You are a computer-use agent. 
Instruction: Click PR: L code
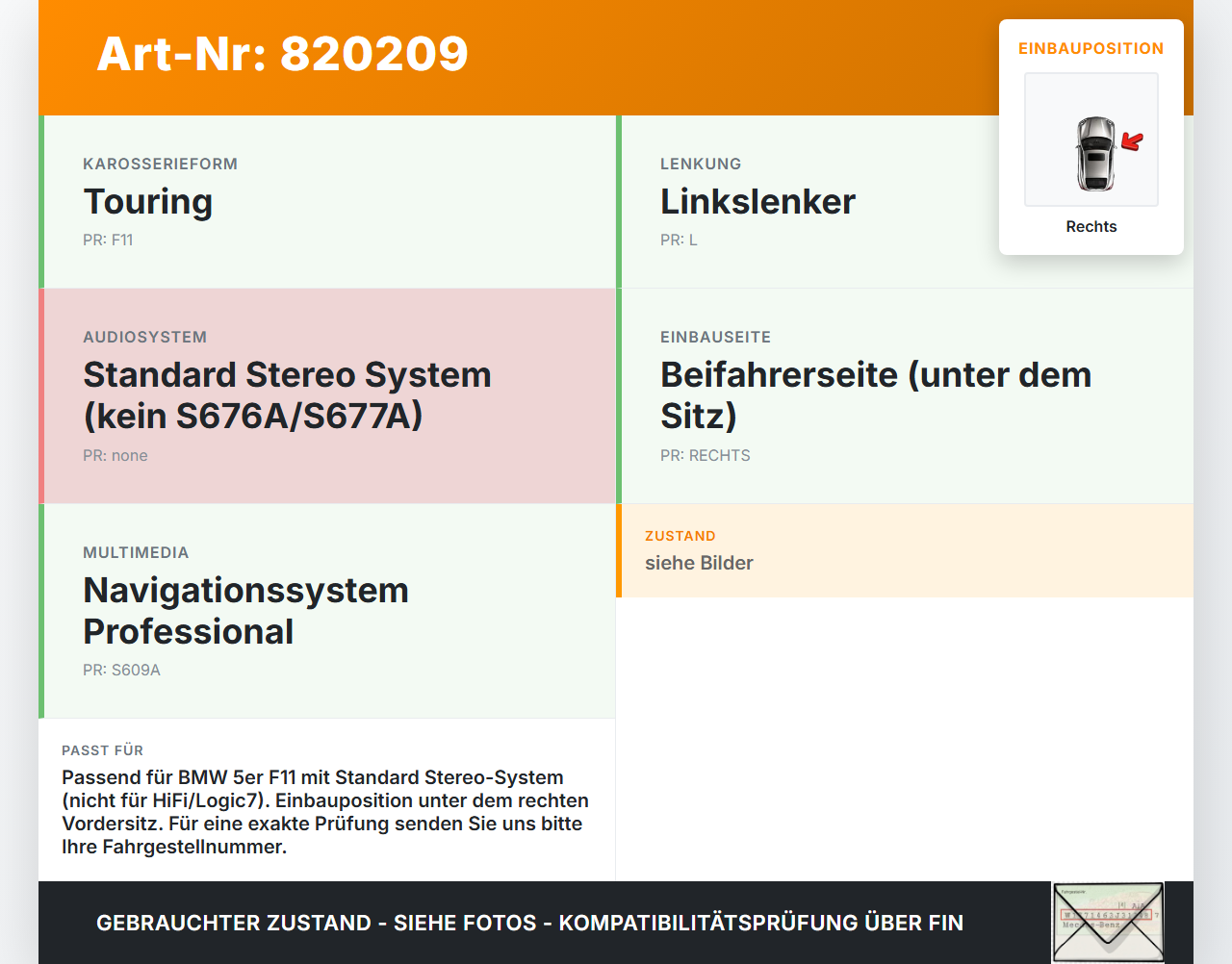pyautogui.click(x=679, y=240)
